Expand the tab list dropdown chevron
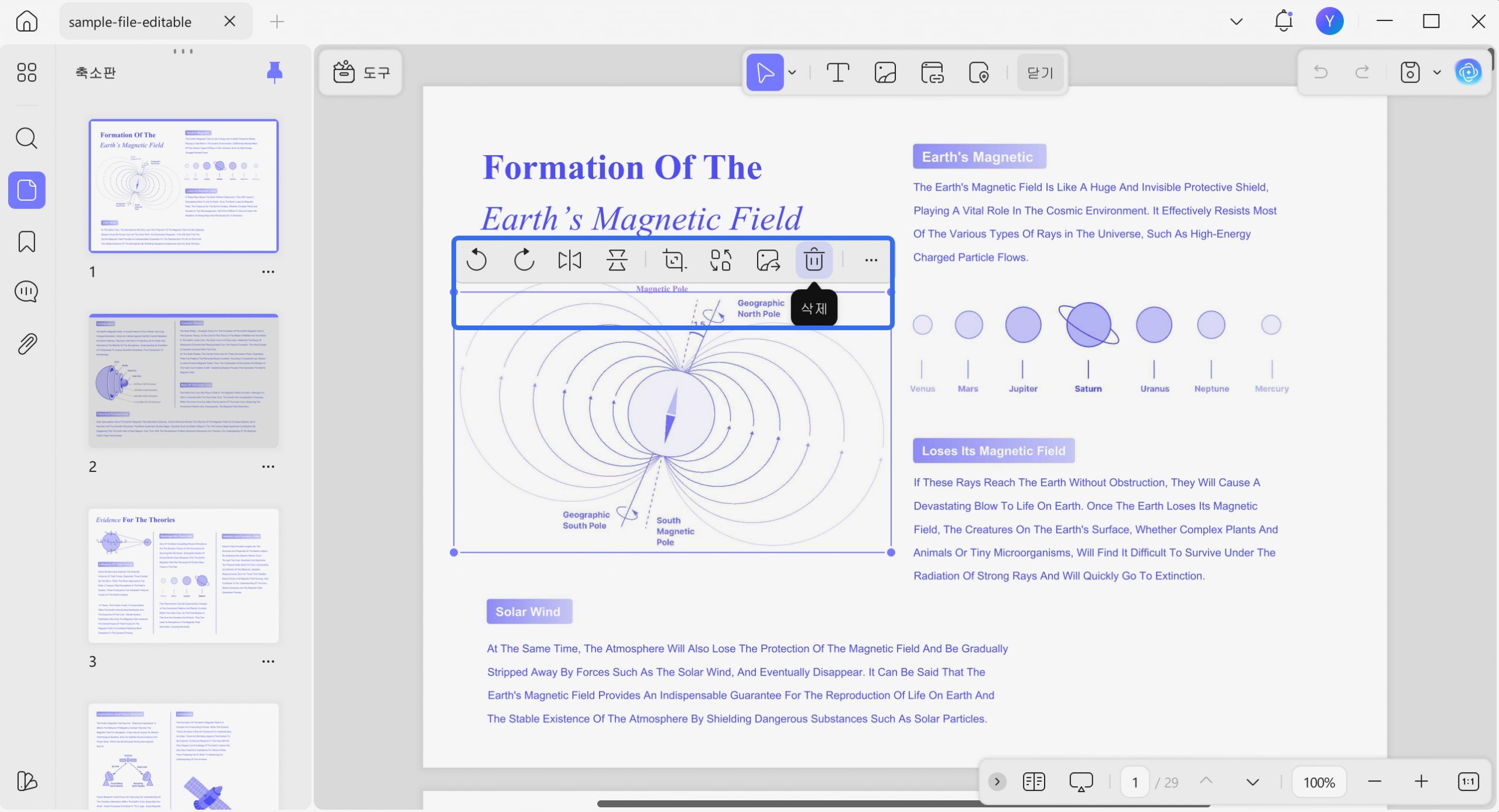 [1236, 22]
